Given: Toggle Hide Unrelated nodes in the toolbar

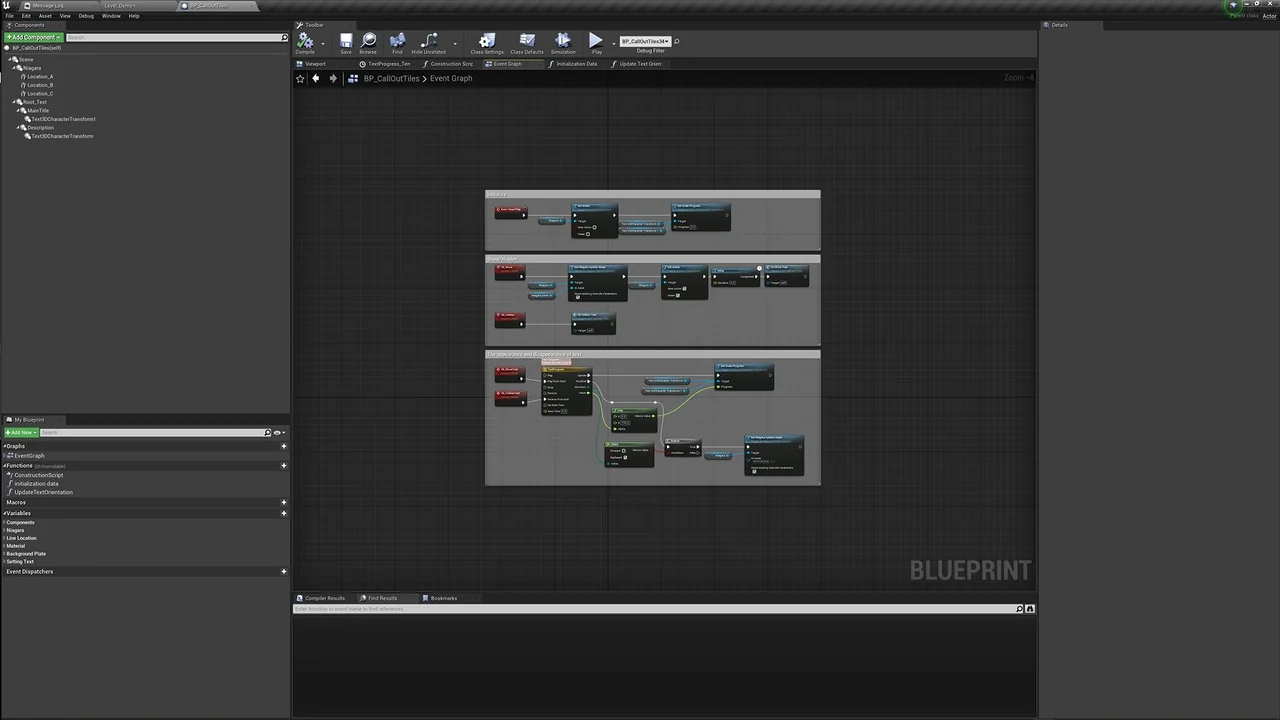Looking at the screenshot, I should pyautogui.click(x=429, y=42).
